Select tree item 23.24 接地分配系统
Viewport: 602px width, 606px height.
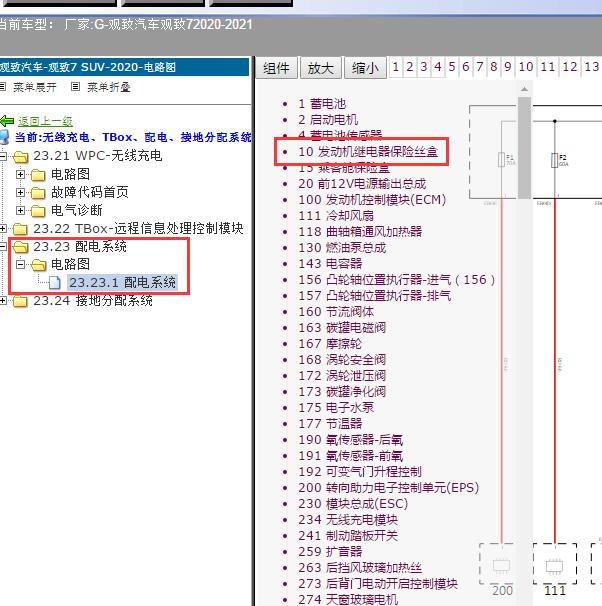click(93, 301)
